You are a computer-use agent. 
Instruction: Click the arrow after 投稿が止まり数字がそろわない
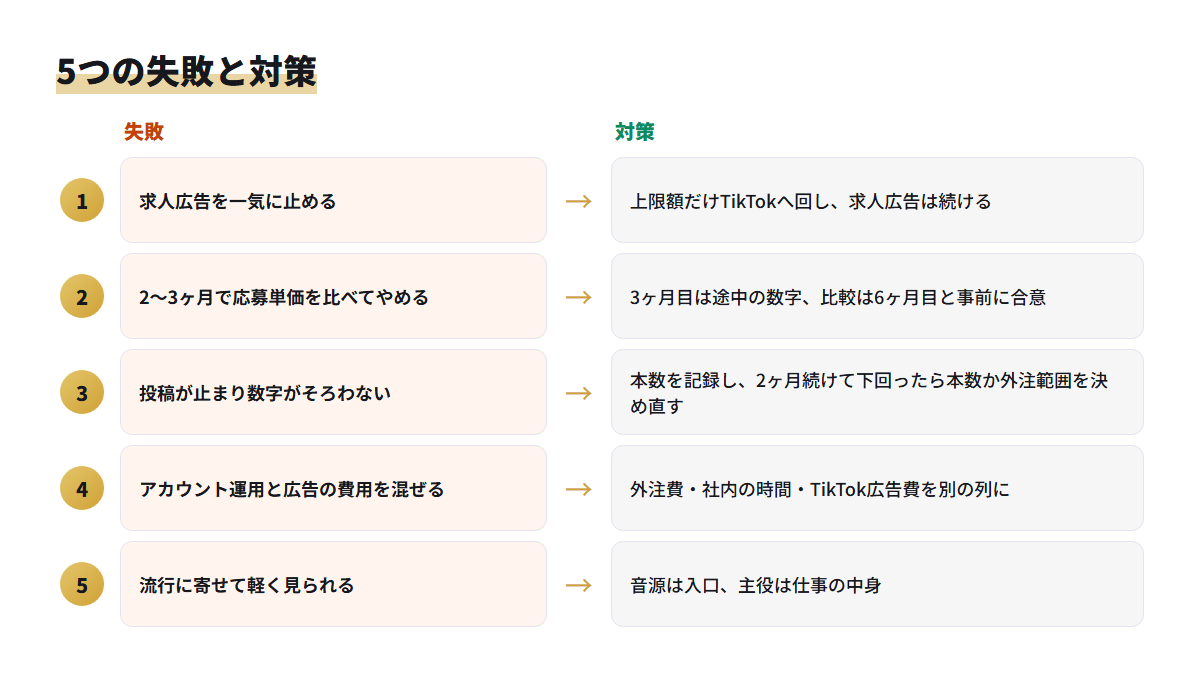point(579,393)
